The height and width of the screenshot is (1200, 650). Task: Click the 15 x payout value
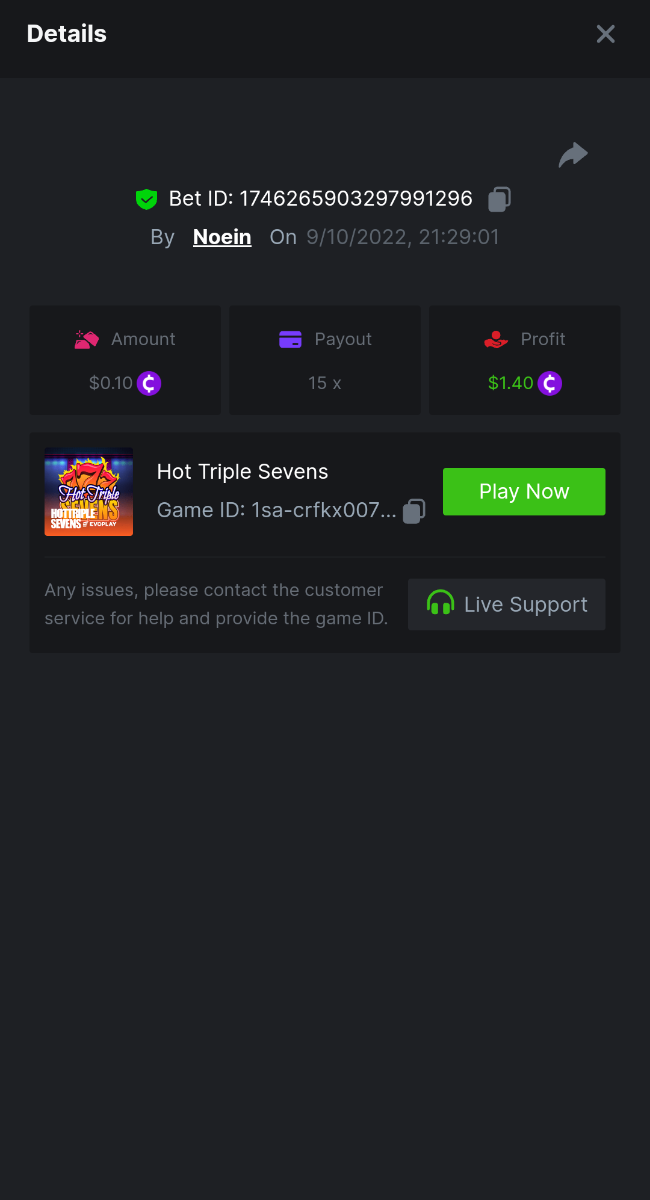325,383
